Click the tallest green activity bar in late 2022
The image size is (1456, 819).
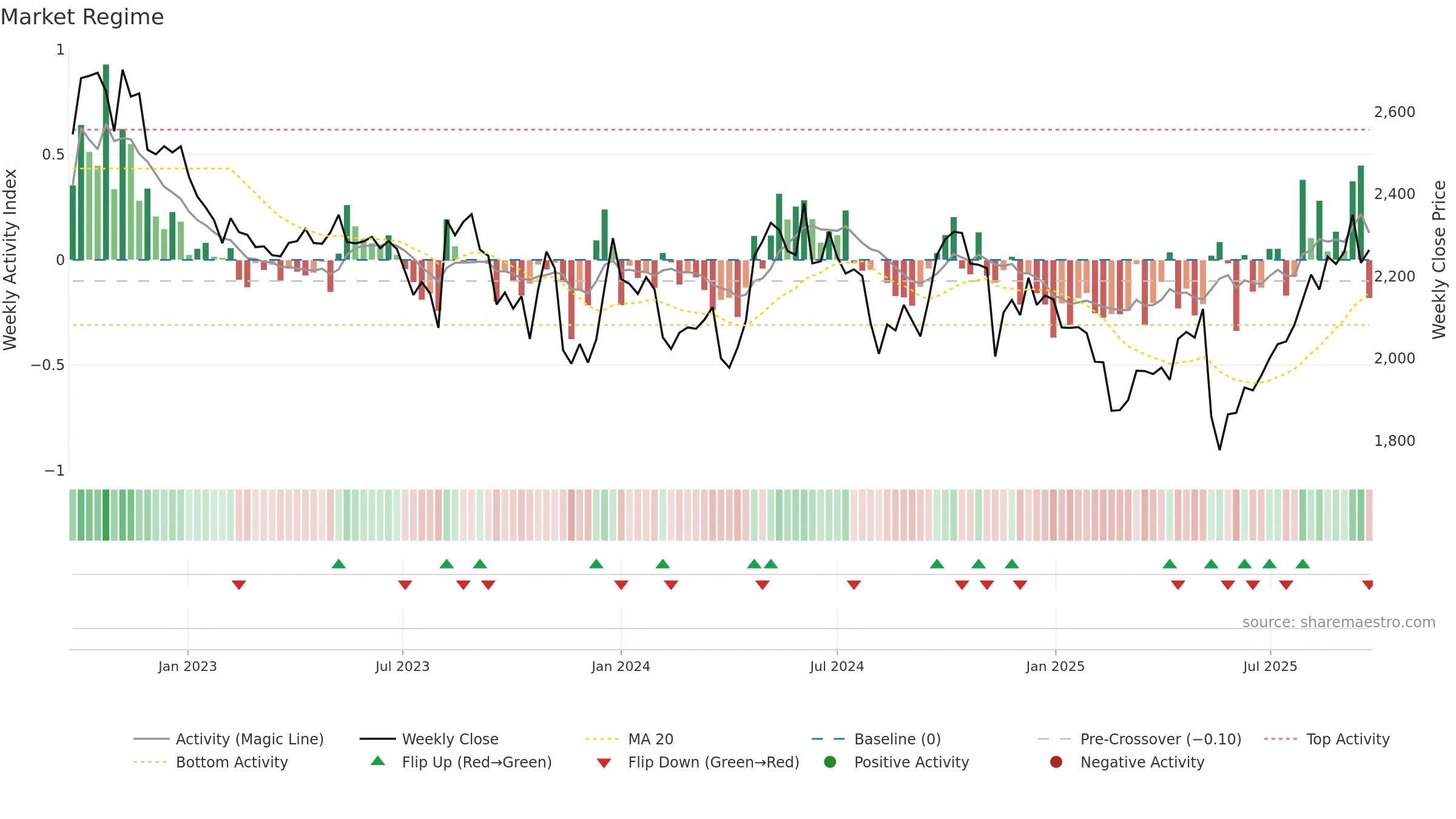coord(106,162)
